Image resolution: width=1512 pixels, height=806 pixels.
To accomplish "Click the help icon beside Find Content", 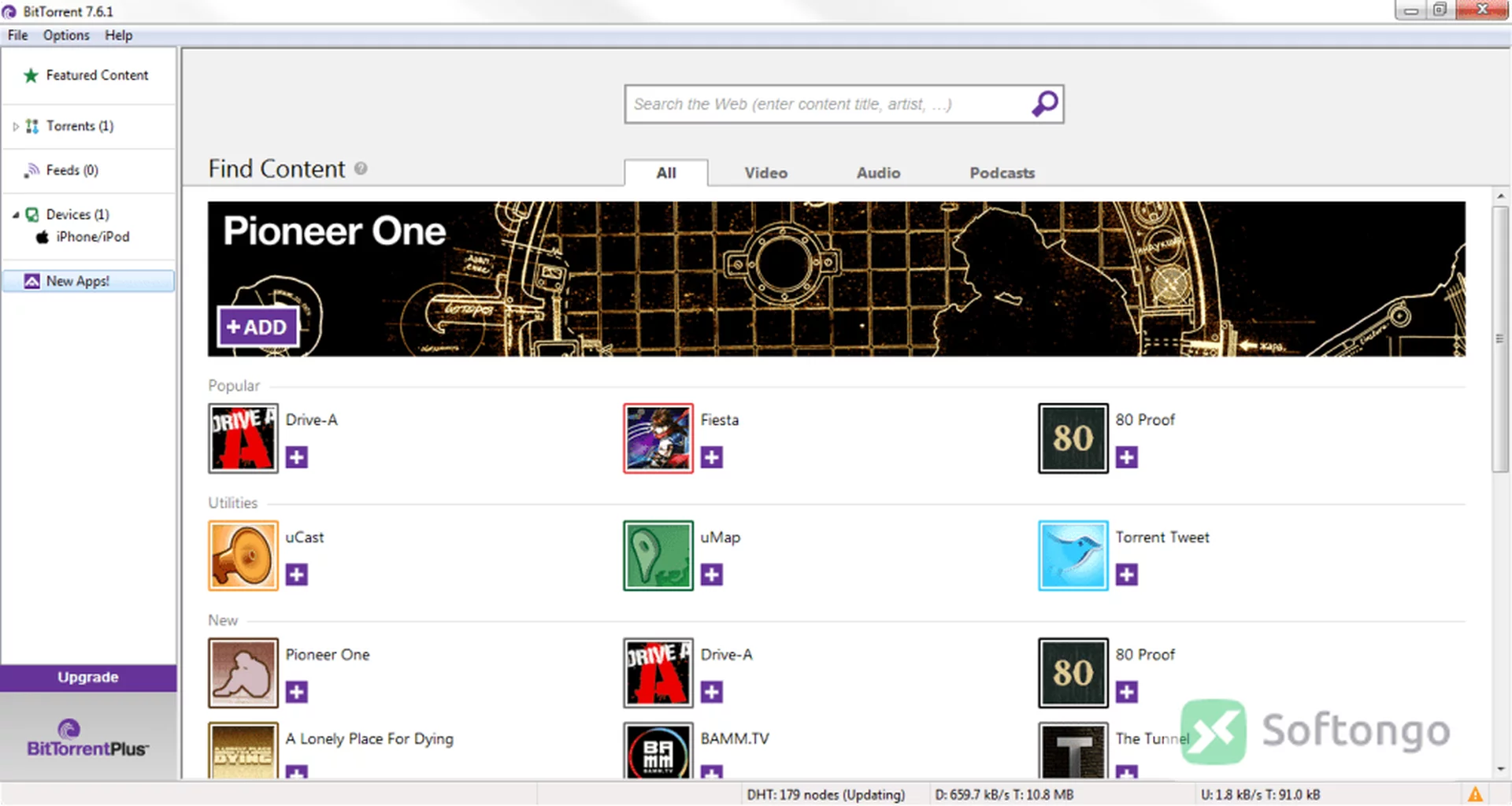I will coord(361,168).
